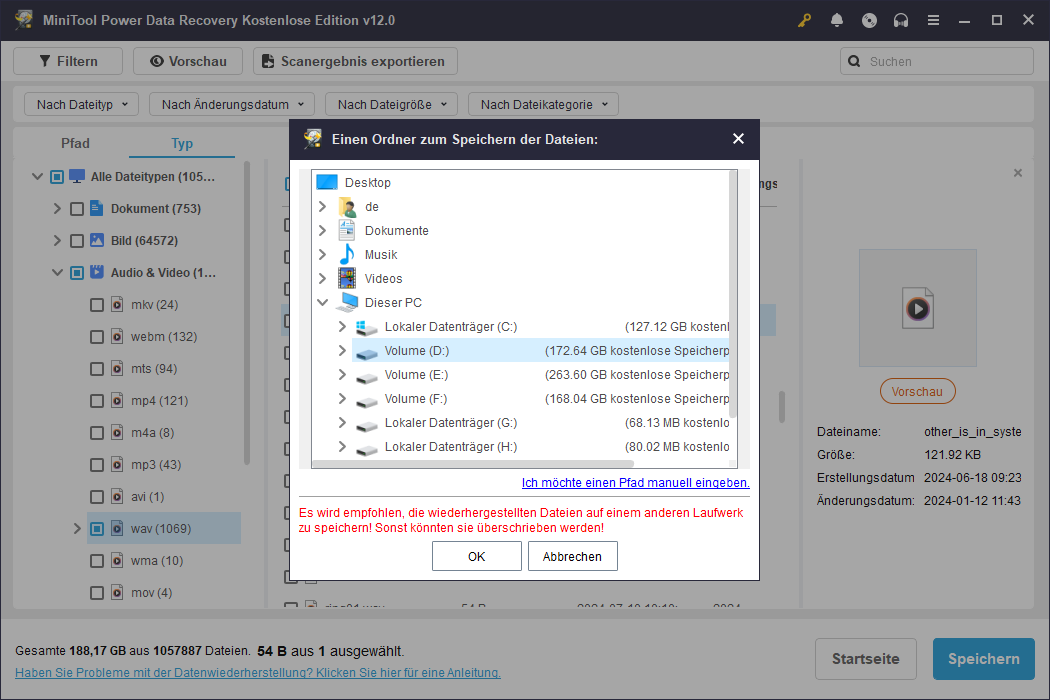The image size is (1050, 700).
Task: Toggle the Alle Dateitypen checkbox
Action: 57,177
